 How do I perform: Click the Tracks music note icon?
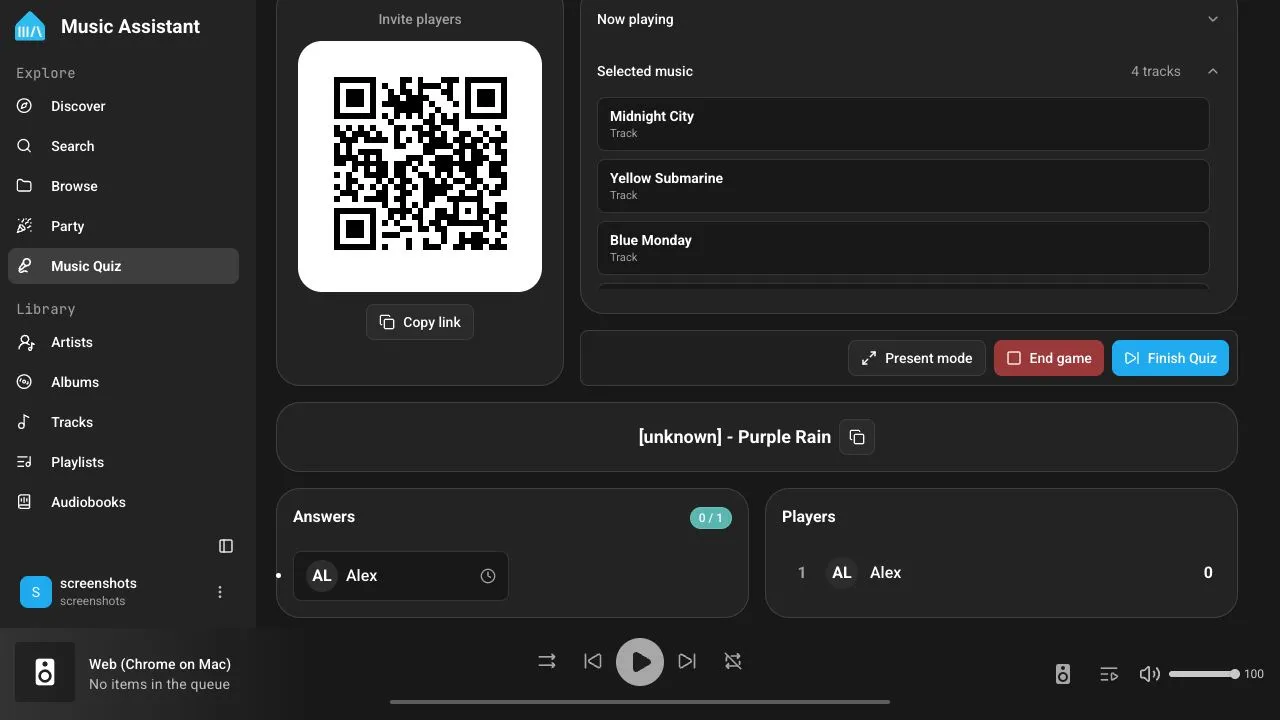click(x=25, y=422)
